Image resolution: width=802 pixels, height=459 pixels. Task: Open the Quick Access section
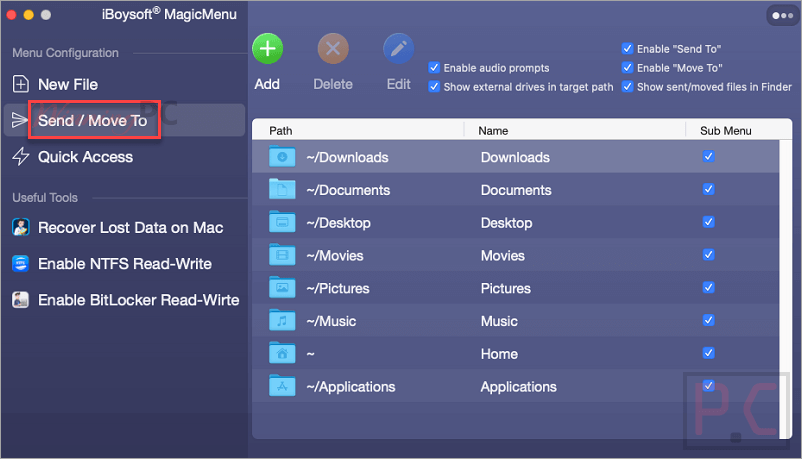(x=85, y=157)
